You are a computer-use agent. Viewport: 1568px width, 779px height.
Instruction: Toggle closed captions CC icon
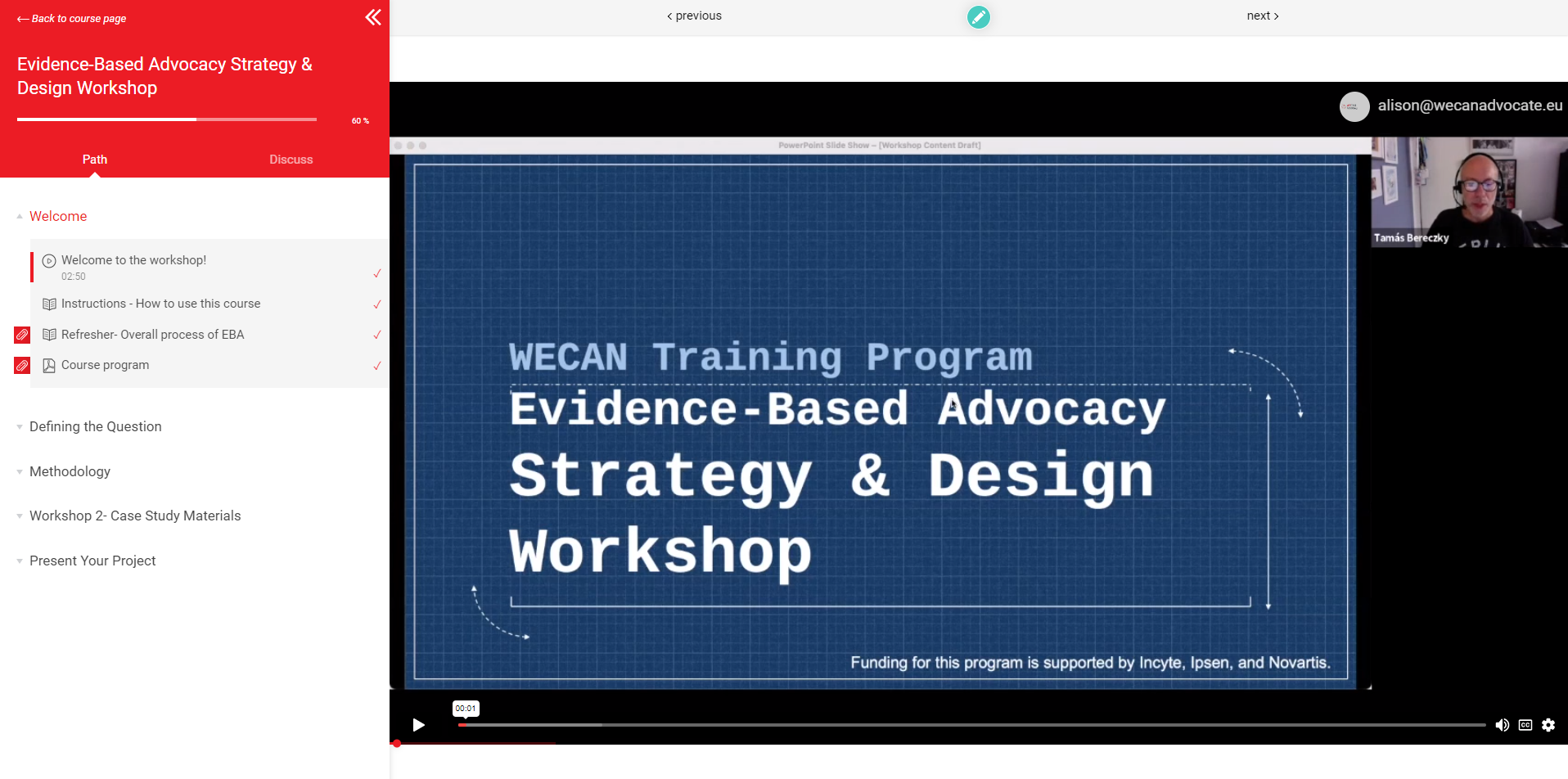pyautogui.click(x=1525, y=725)
